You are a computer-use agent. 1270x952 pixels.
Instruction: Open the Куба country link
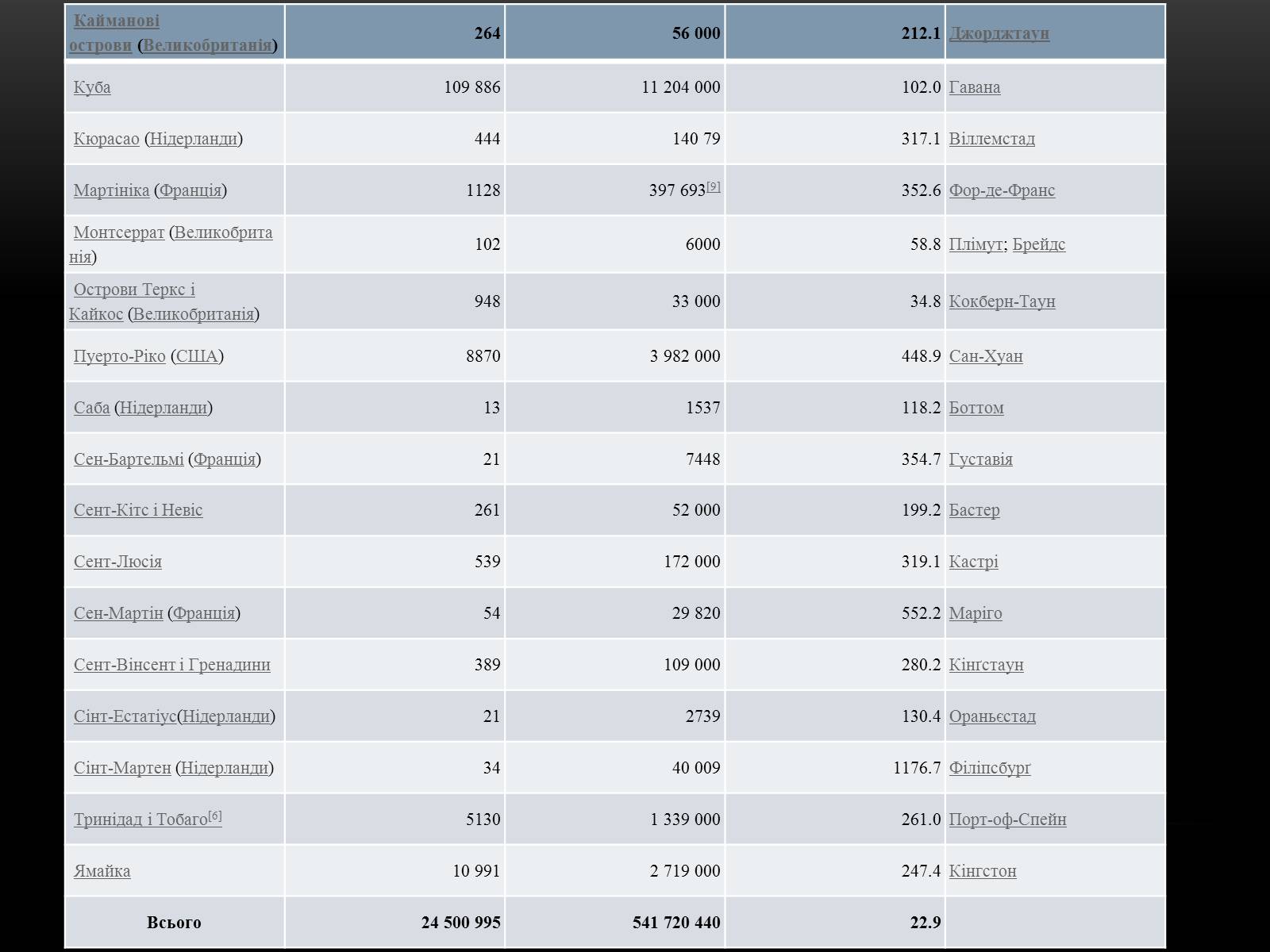tap(92, 87)
